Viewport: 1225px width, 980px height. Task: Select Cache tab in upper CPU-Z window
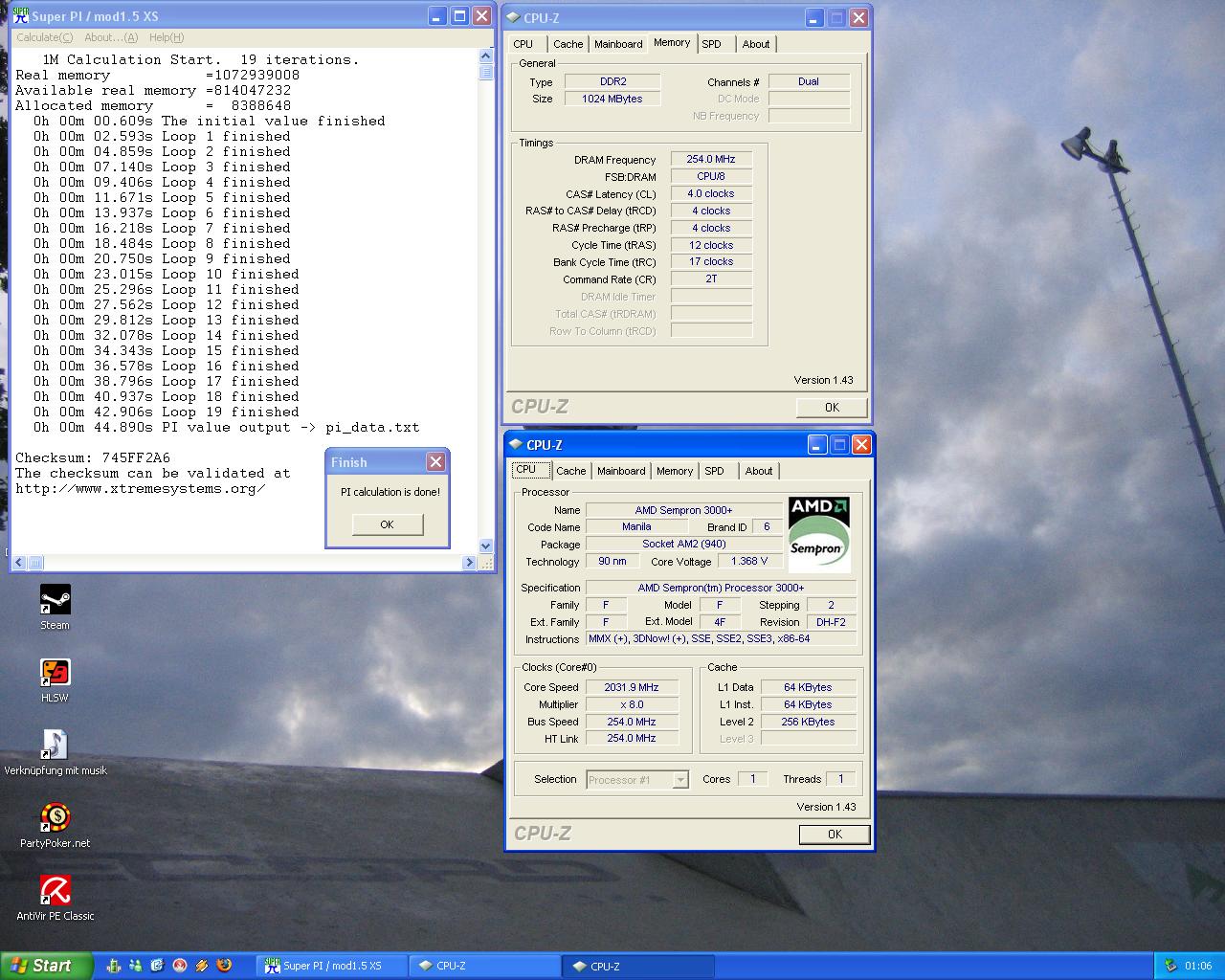coord(568,44)
